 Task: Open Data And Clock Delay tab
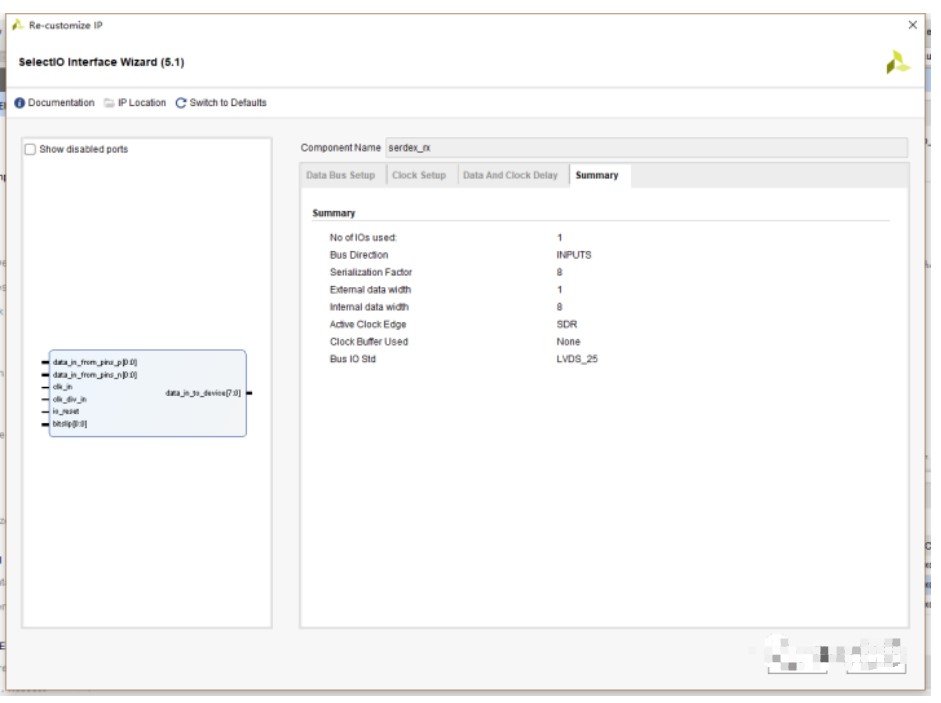(510, 176)
